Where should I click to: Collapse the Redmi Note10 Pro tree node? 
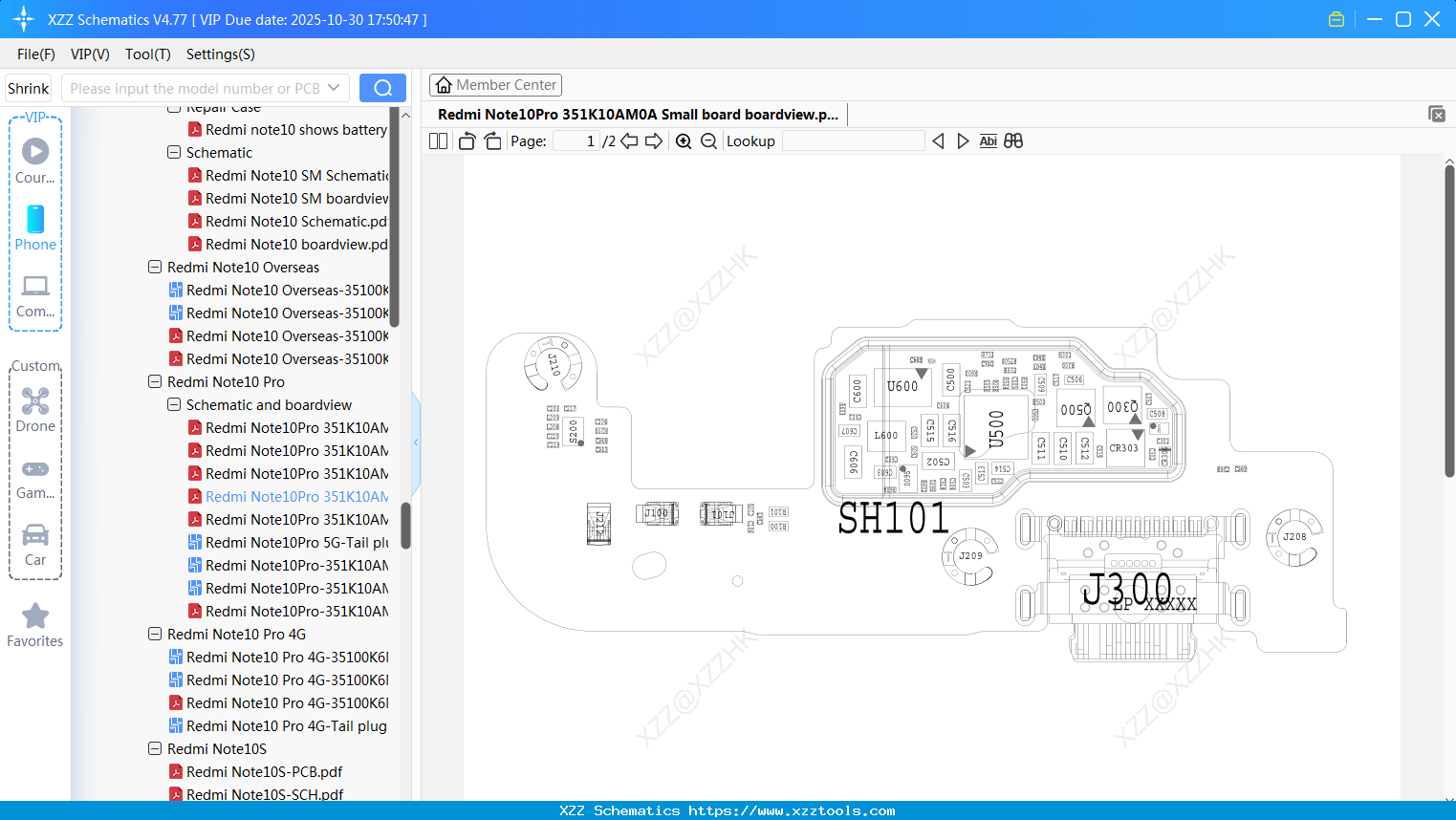(x=154, y=381)
